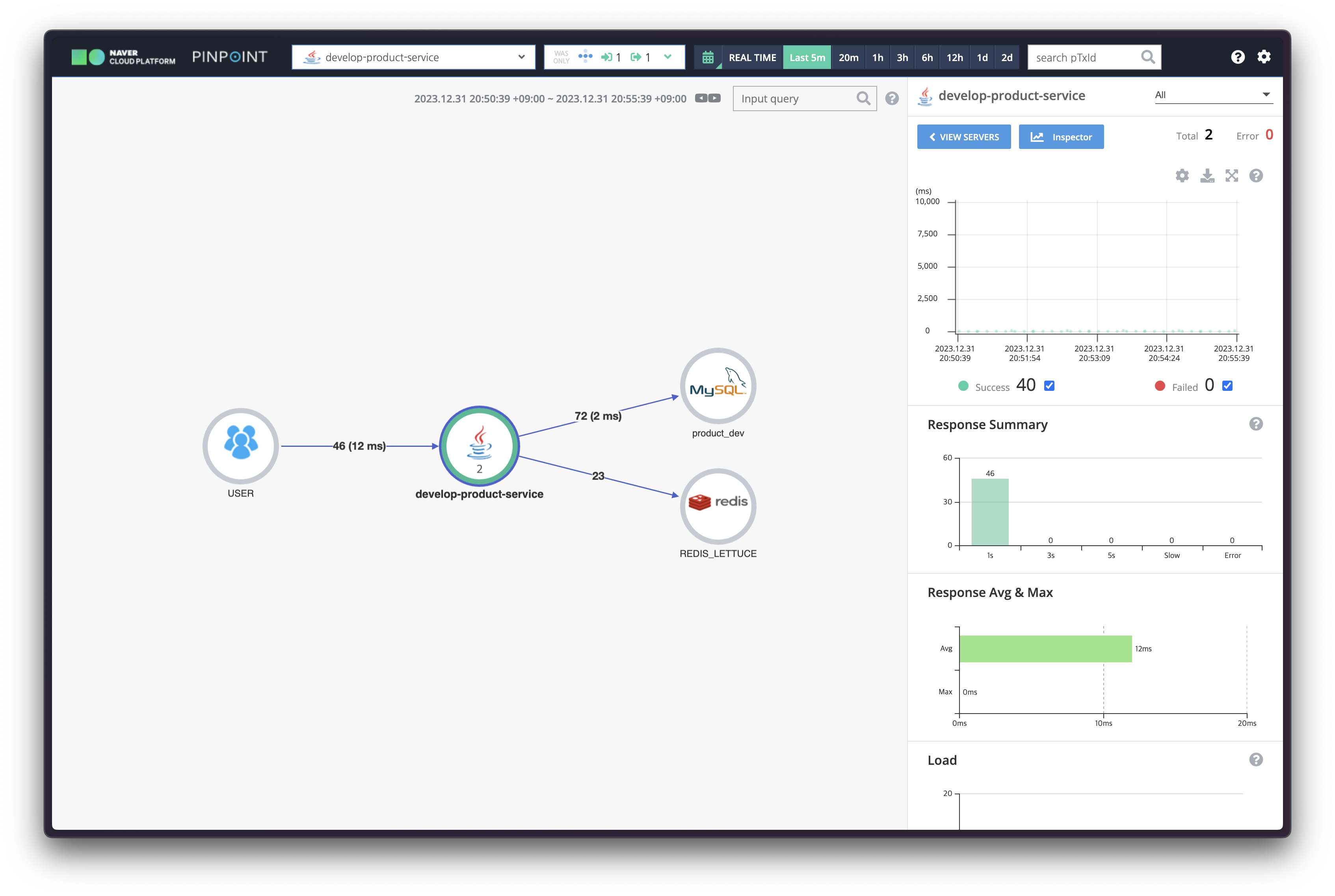Select the REDIS_LETTUCE node icon

(x=718, y=506)
